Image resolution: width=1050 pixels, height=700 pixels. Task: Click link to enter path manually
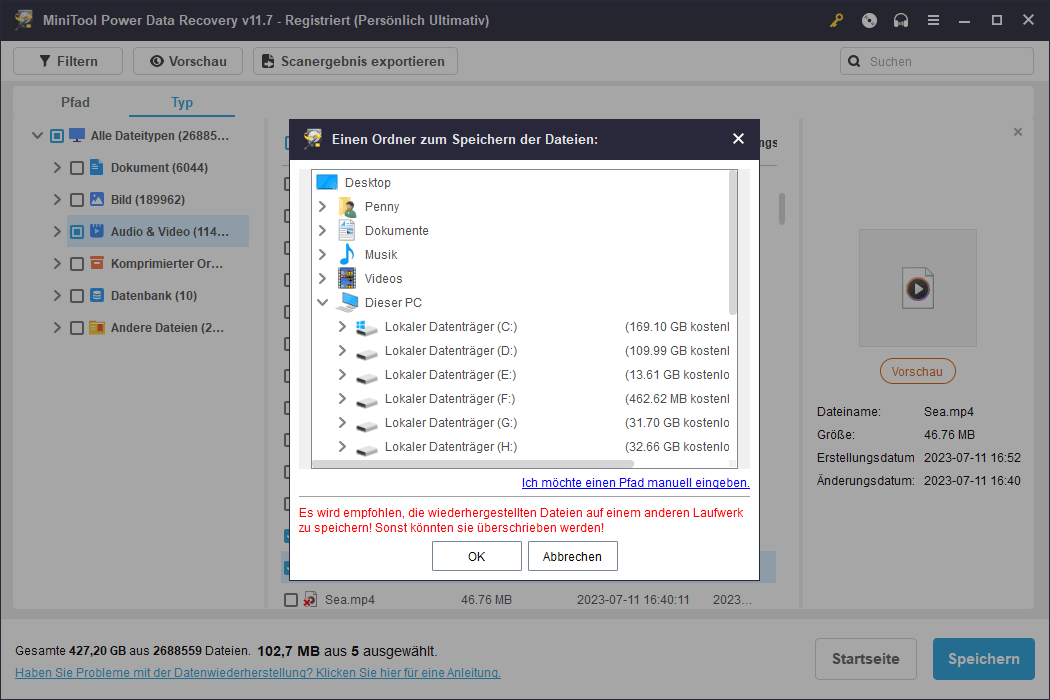[635, 482]
